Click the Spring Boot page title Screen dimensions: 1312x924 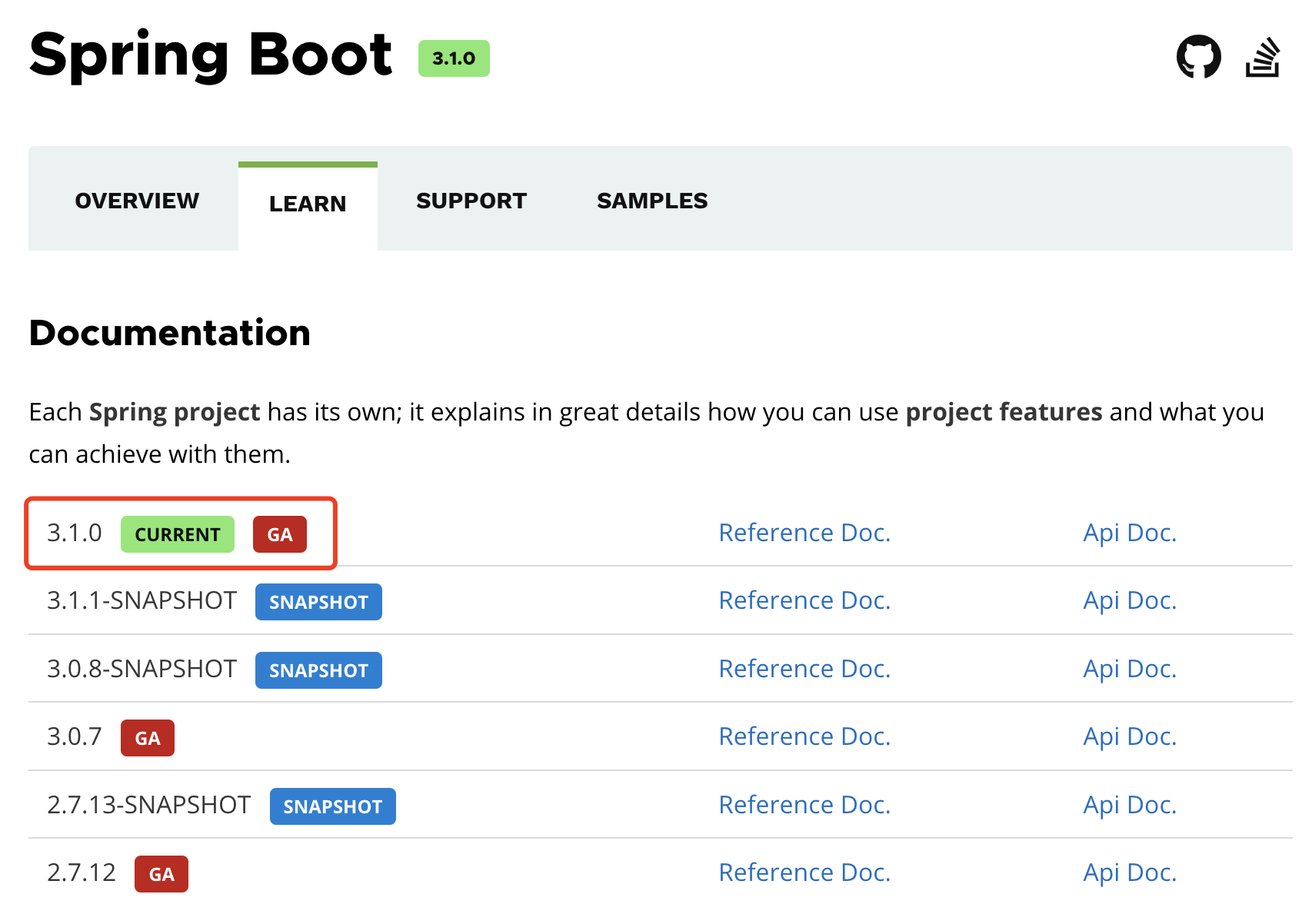(x=211, y=55)
